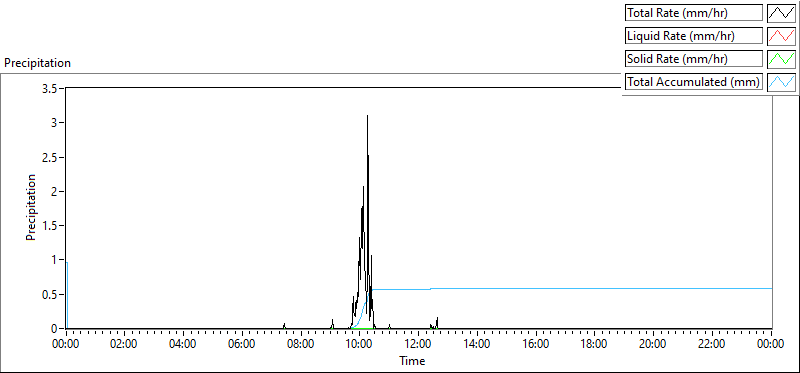Select the Liquid Rate (mm/hr) legend label
This screenshot has width=800, height=373.
click(694, 36)
